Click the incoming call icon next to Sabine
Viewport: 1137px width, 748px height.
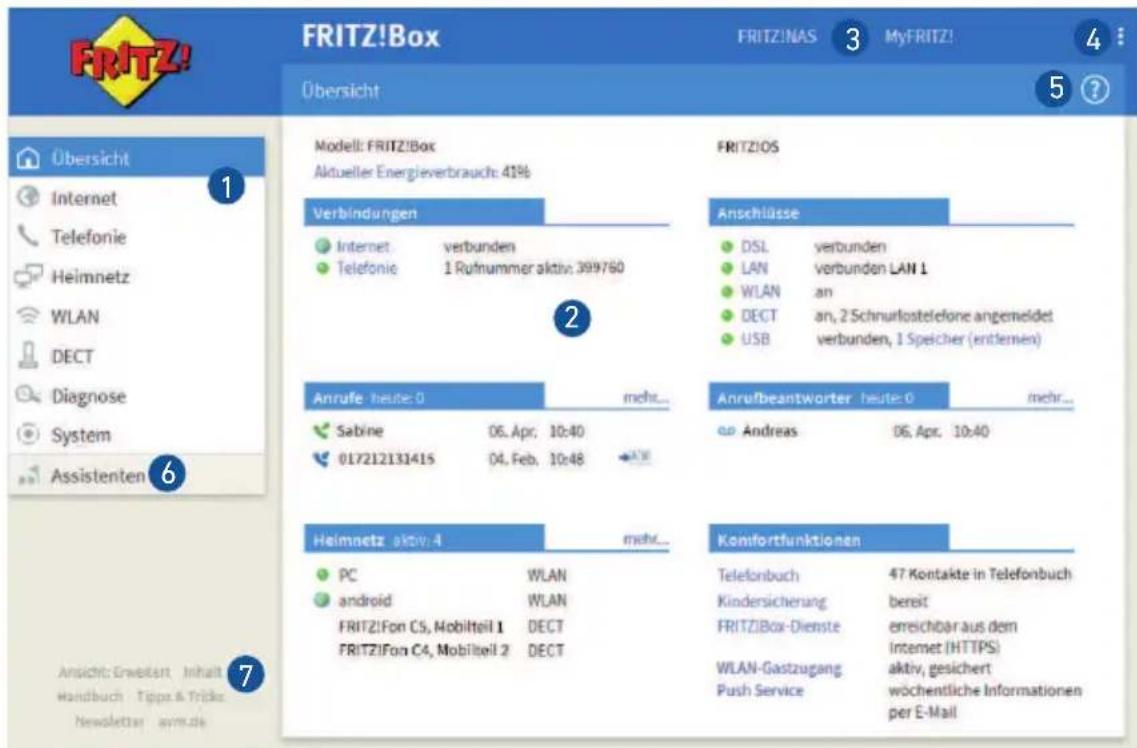click(321, 431)
